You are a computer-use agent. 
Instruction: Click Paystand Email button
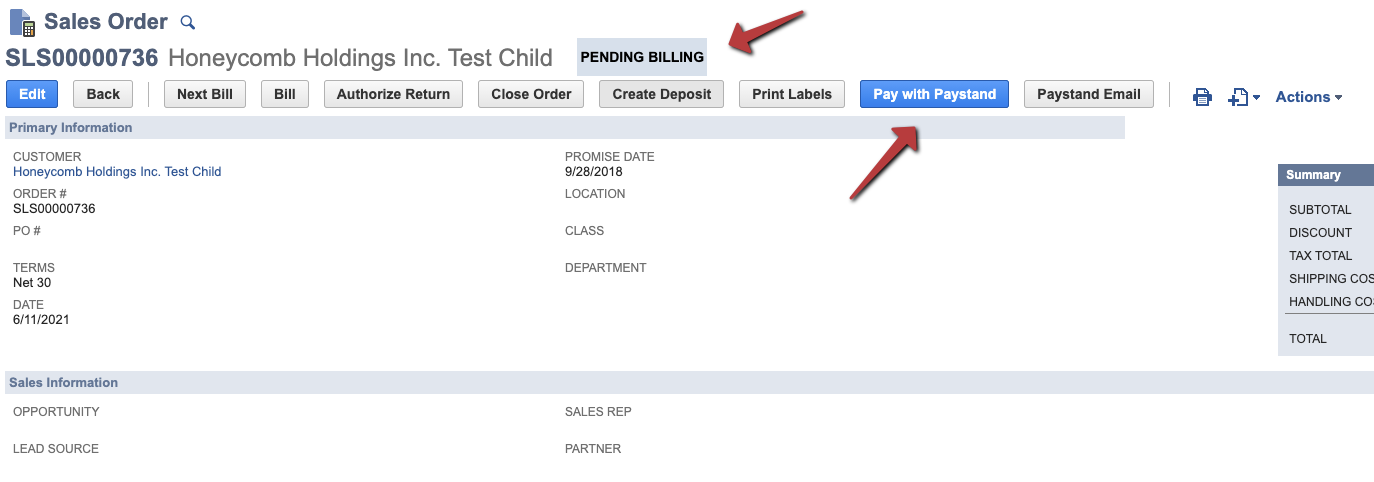coord(1089,94)
